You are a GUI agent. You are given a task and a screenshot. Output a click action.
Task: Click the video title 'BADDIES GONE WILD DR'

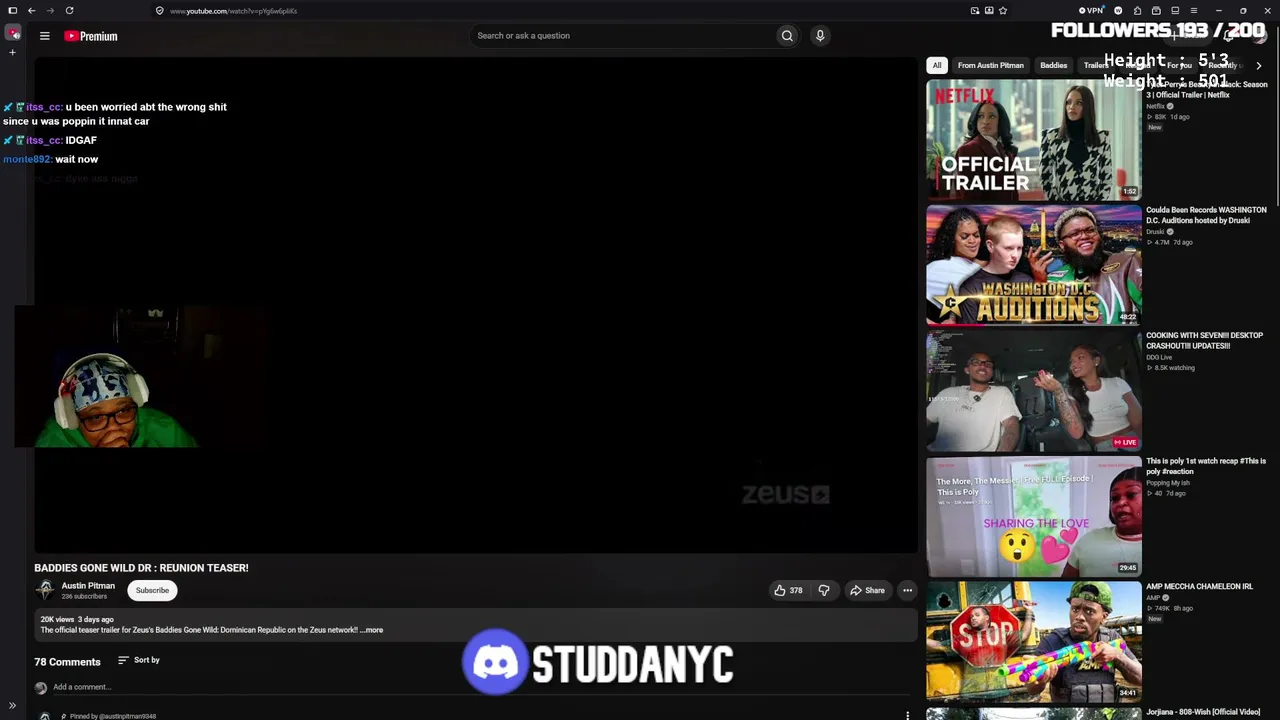[x=141, y=568]
